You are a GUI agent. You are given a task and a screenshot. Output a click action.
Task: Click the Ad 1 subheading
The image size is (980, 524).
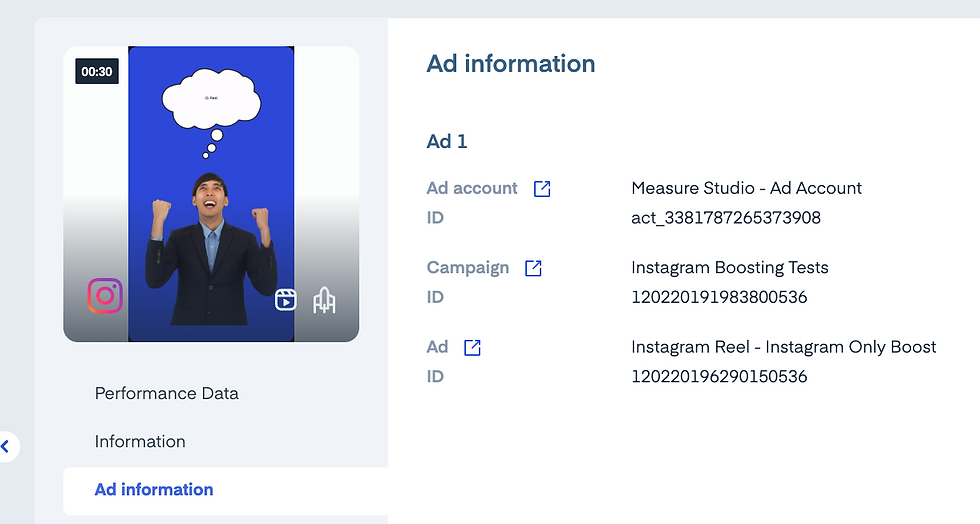tap(447, 141)
